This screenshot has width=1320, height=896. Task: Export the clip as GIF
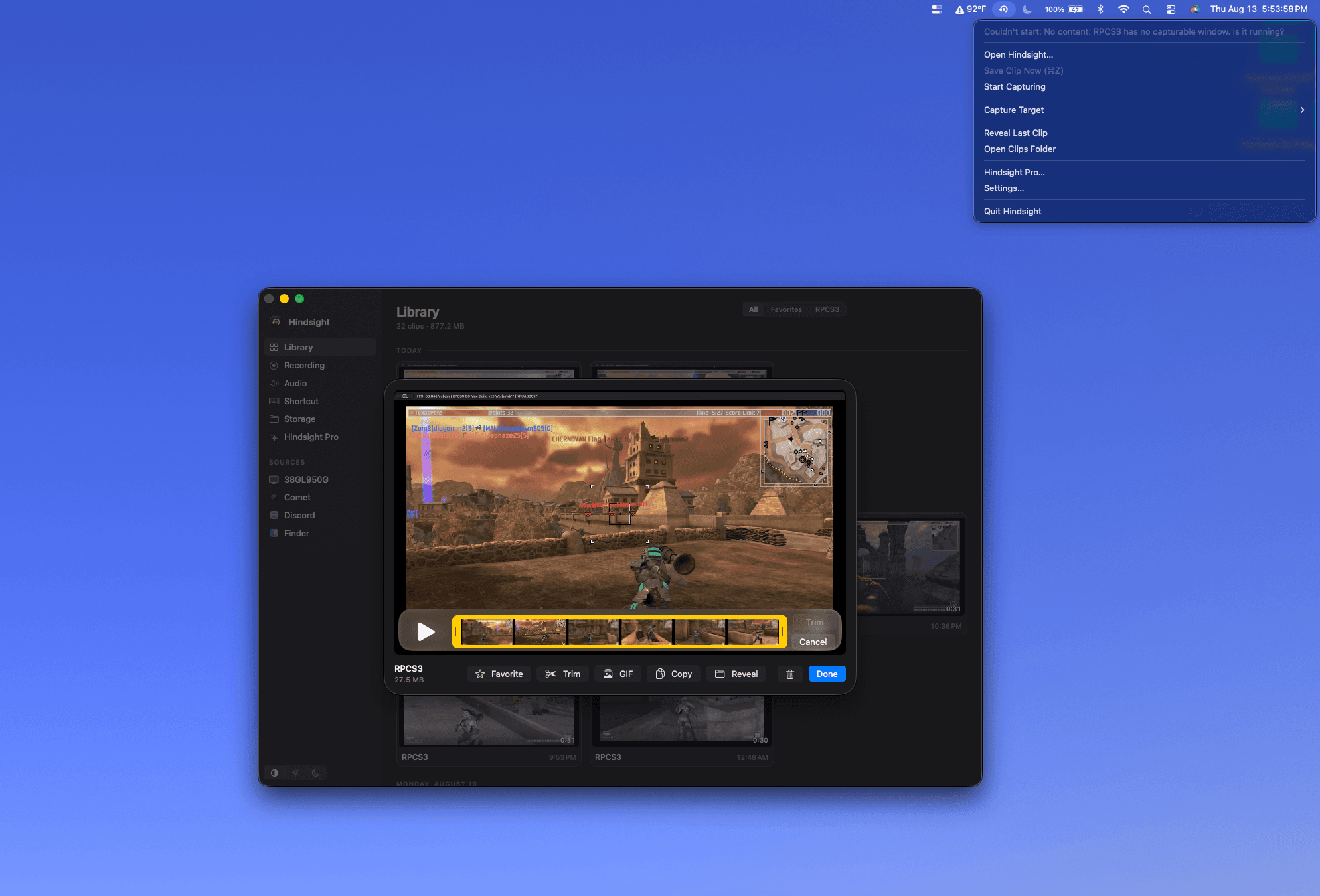coord(618,674)
